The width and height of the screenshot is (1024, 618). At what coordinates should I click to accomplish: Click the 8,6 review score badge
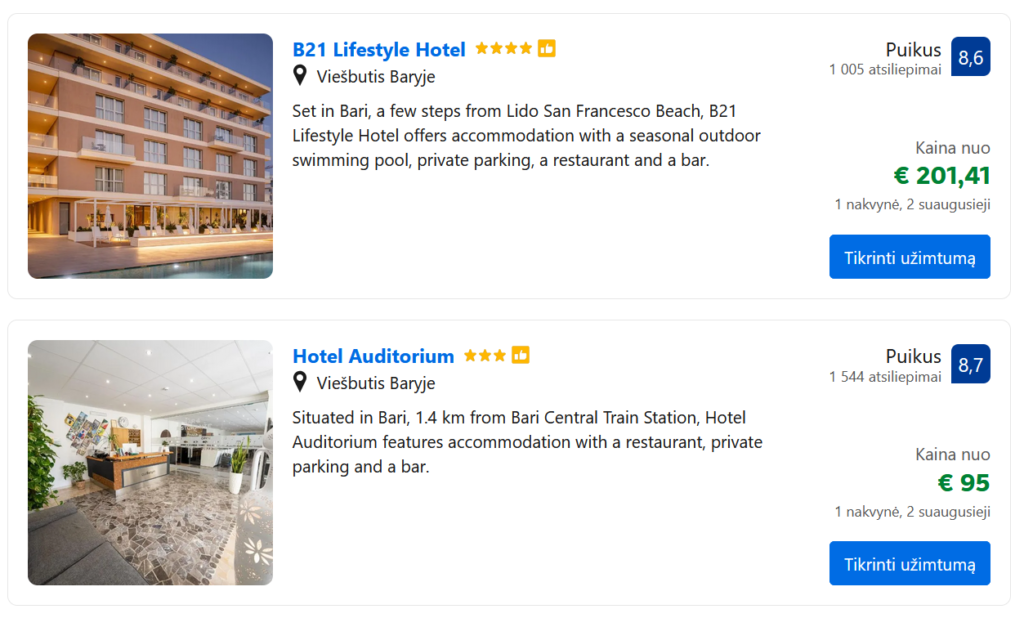pyautogui.click(x=970, y=57)
